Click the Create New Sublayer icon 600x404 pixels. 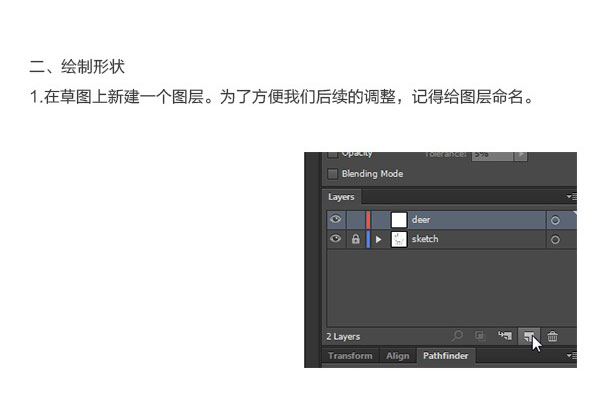(505, 336)
